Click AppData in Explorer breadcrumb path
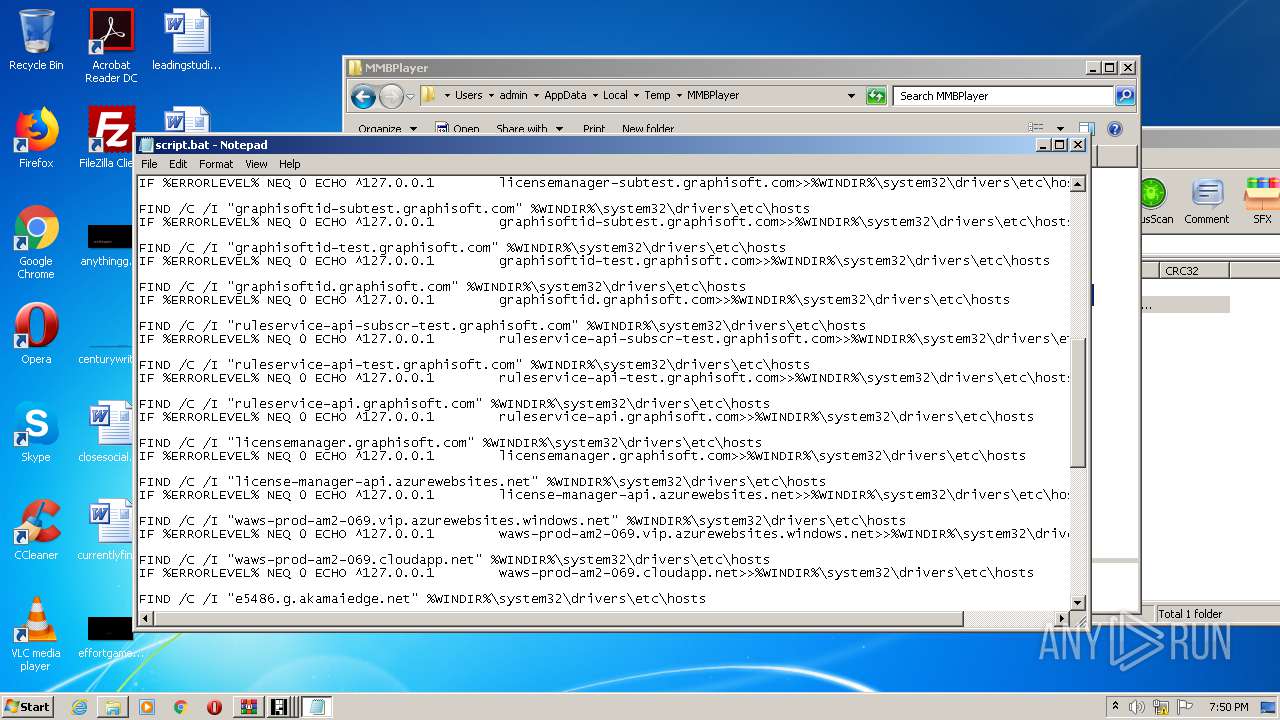Image resolution: width=1280 pixels, height=720 pixels. tap(565, 96)
